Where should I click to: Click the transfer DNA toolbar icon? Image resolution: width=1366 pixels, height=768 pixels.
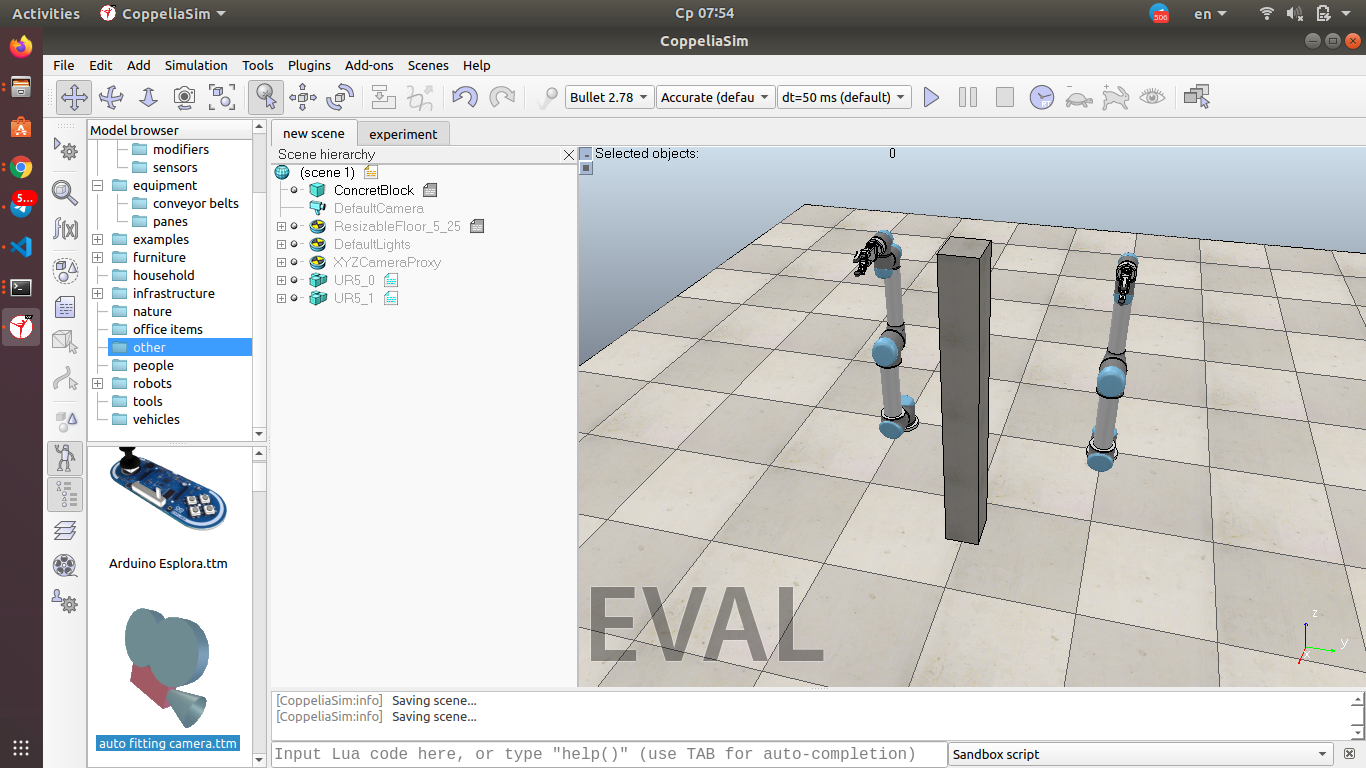click(x=421, y=97)
